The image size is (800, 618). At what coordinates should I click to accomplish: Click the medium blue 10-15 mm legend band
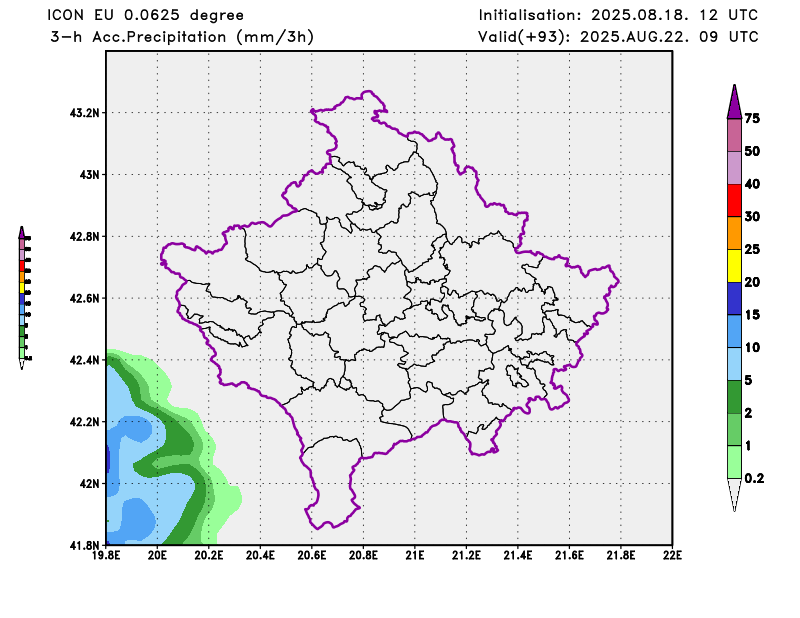(734, 331)
